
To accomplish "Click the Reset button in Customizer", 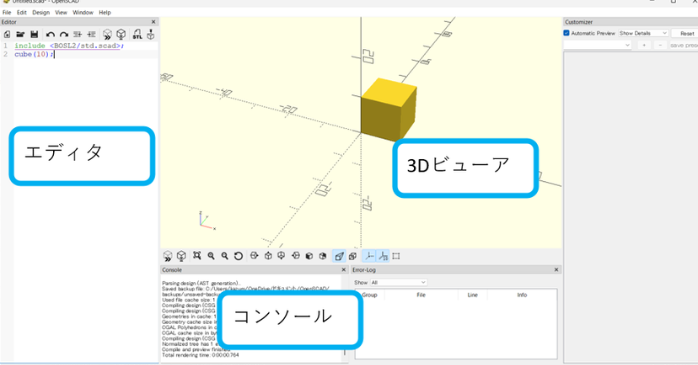I will point(686,33).
